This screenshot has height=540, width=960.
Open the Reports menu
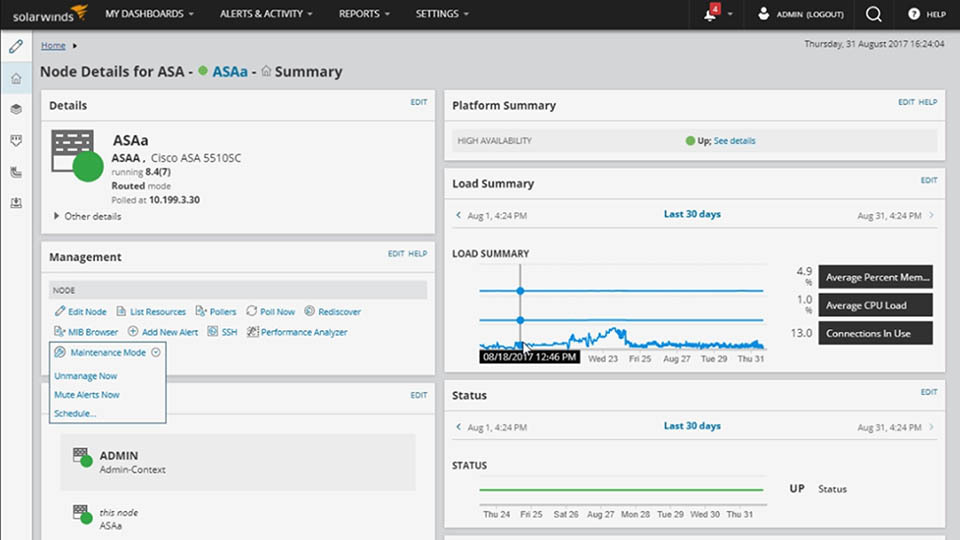[364, 13]
